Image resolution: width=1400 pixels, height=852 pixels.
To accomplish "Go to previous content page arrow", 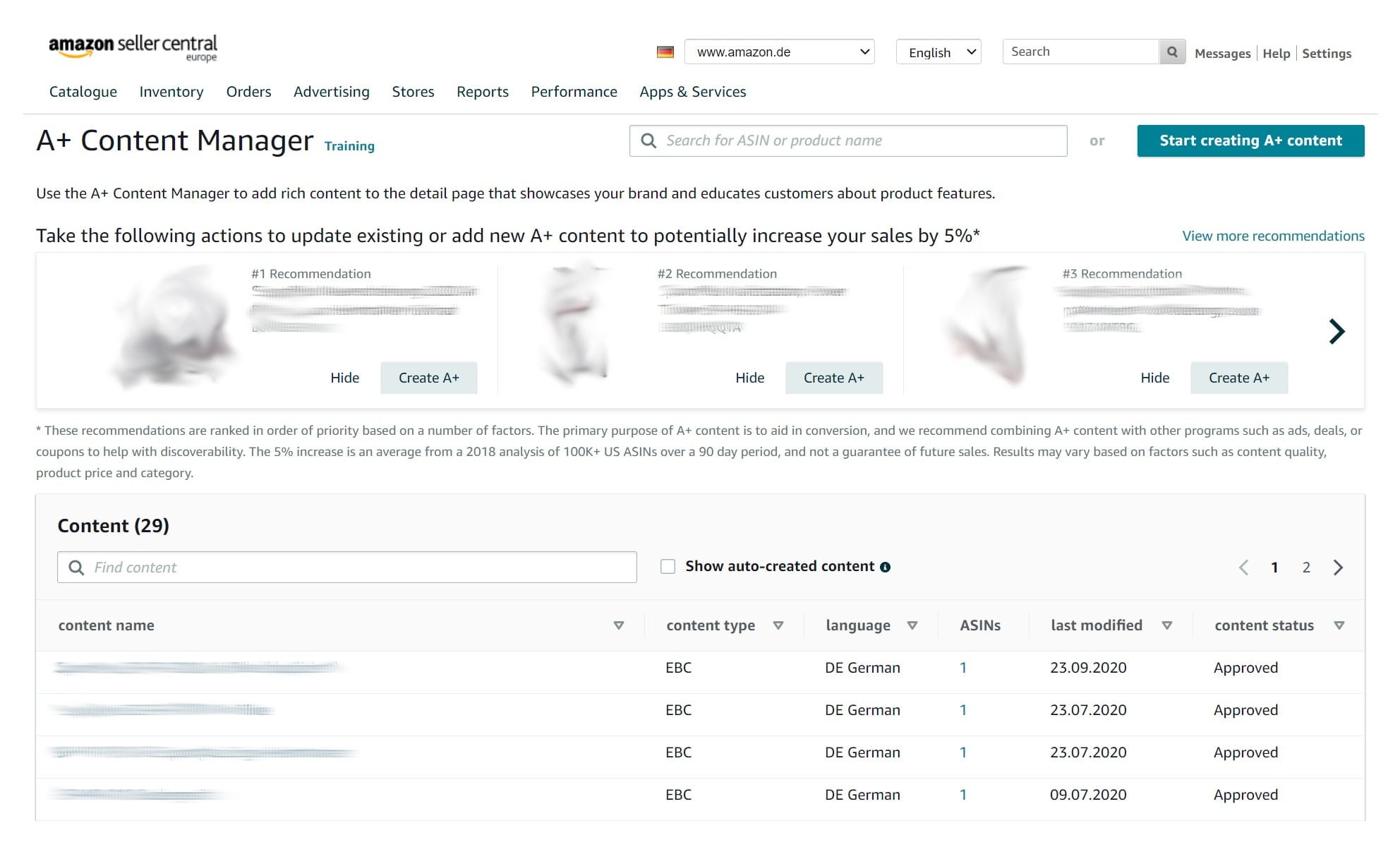I will [1243, 568].
